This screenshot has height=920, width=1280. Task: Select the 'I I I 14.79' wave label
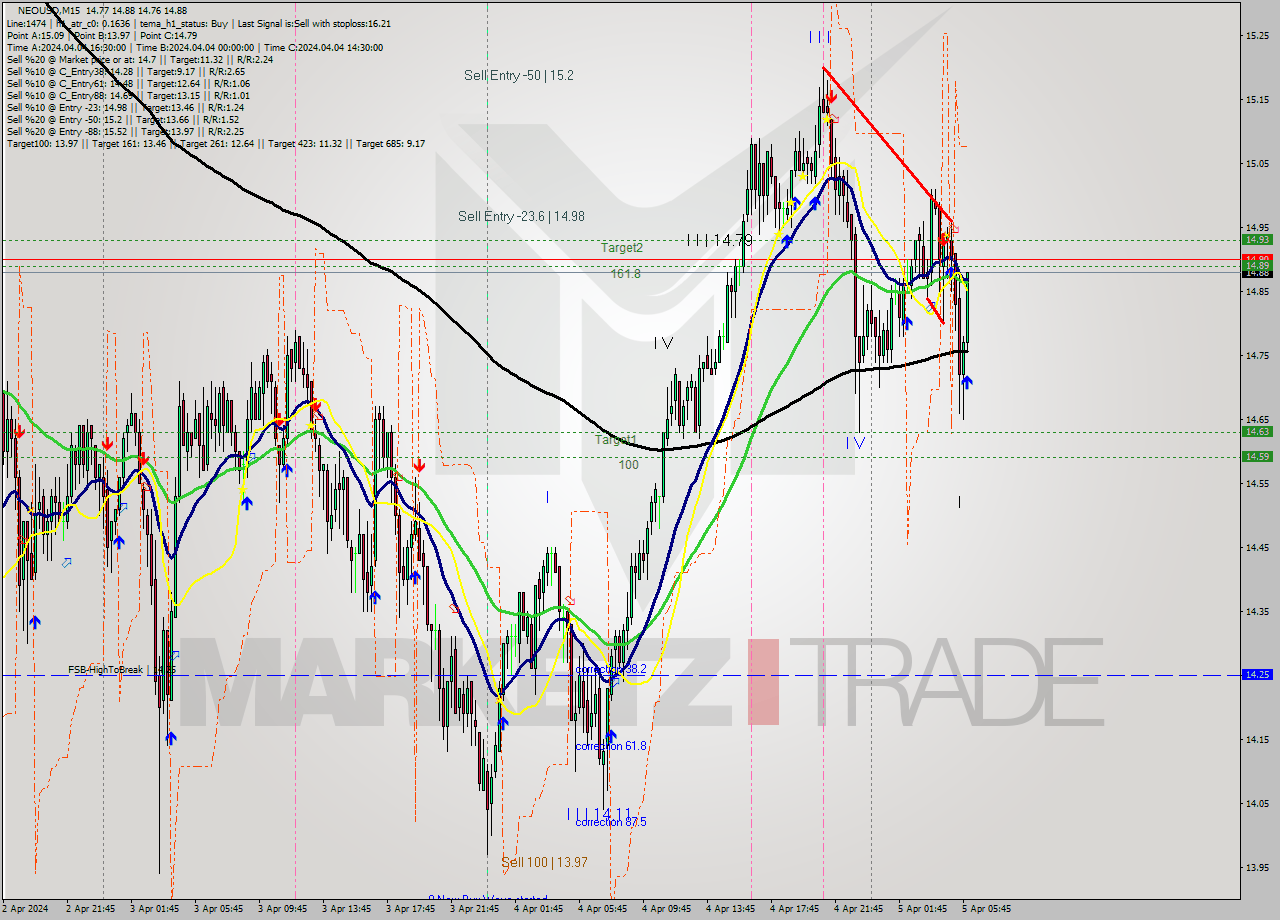click(720, 240)
